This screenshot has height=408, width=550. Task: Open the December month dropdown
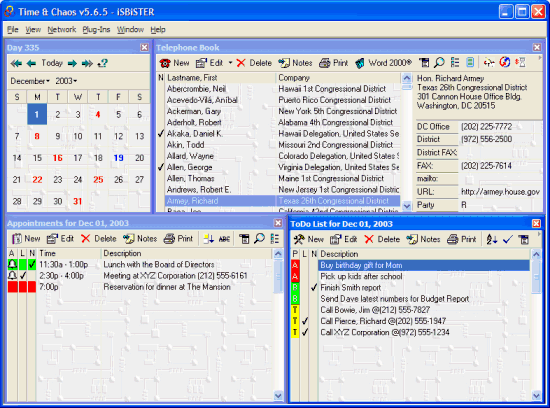(30, 81)
